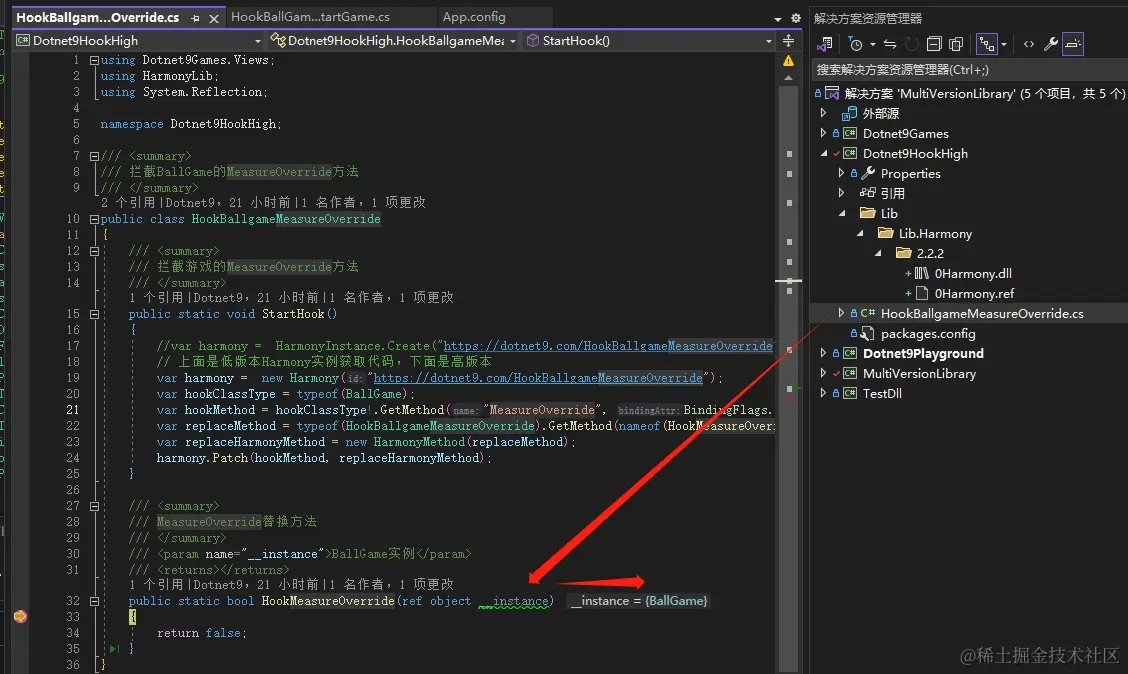Click CodeLens references above HookMeasureOverride method
This screenshot has width=1128, height=674.
click(x=291, y=585)
